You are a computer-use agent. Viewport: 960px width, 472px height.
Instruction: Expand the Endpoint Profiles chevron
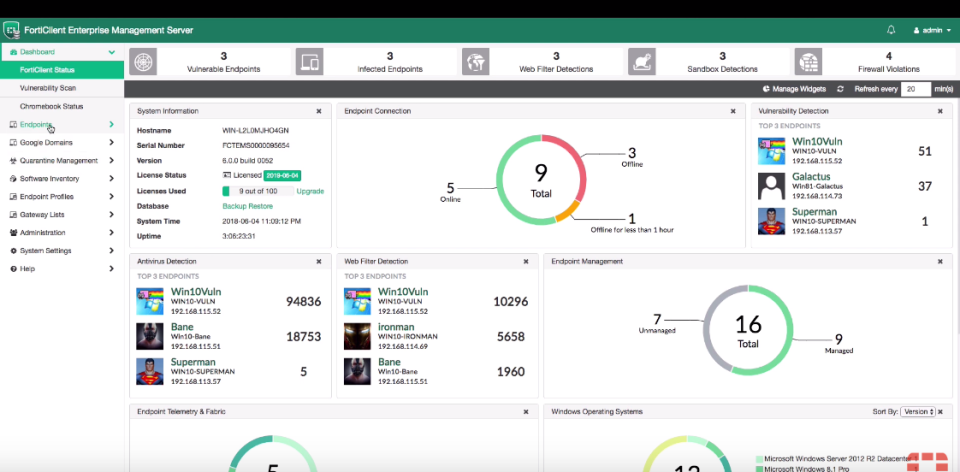click(111, 197)
